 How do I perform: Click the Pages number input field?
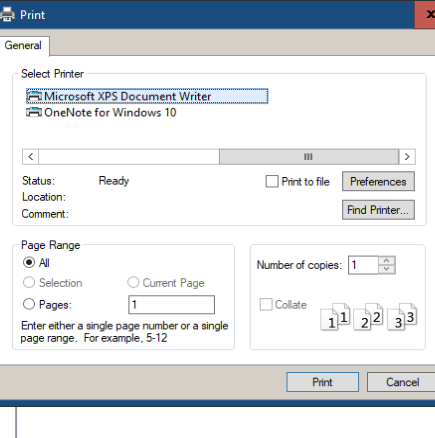[171, 304]
